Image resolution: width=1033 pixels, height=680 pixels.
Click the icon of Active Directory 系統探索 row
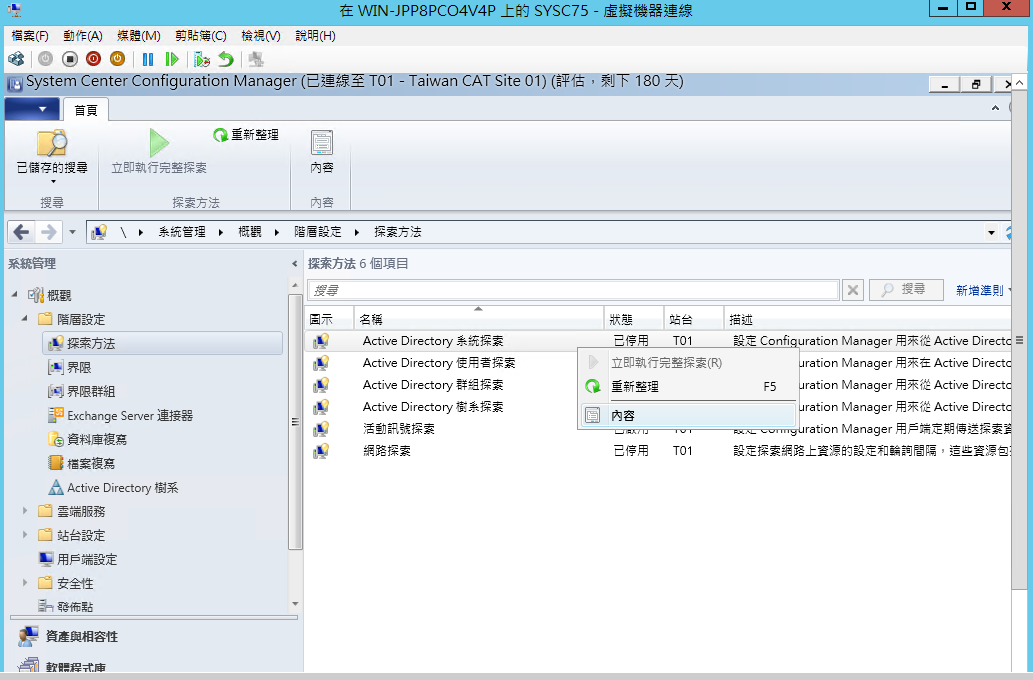(321, 341)
